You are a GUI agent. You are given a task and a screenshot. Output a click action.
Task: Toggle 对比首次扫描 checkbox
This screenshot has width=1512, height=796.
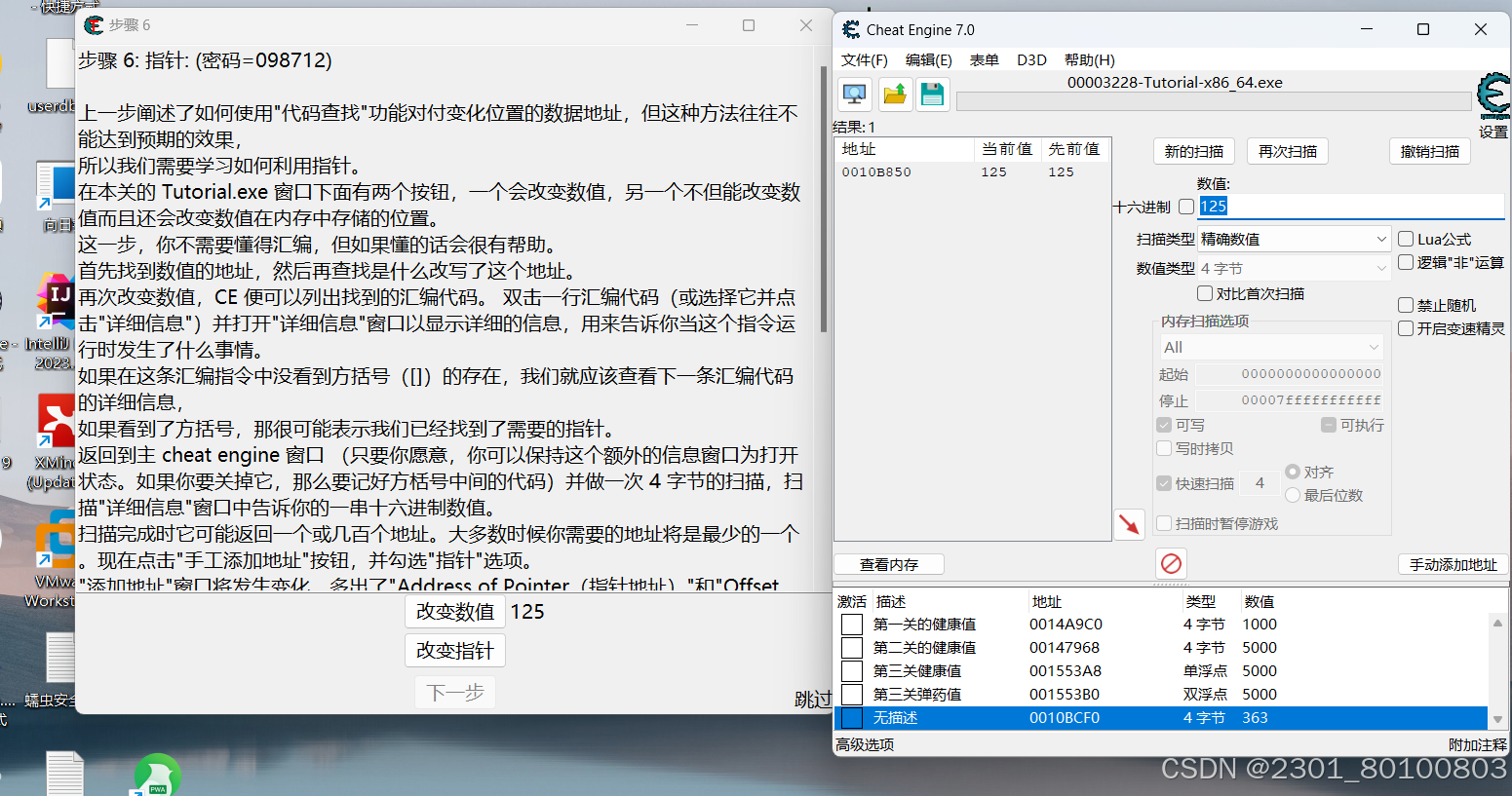[1205, 293]
